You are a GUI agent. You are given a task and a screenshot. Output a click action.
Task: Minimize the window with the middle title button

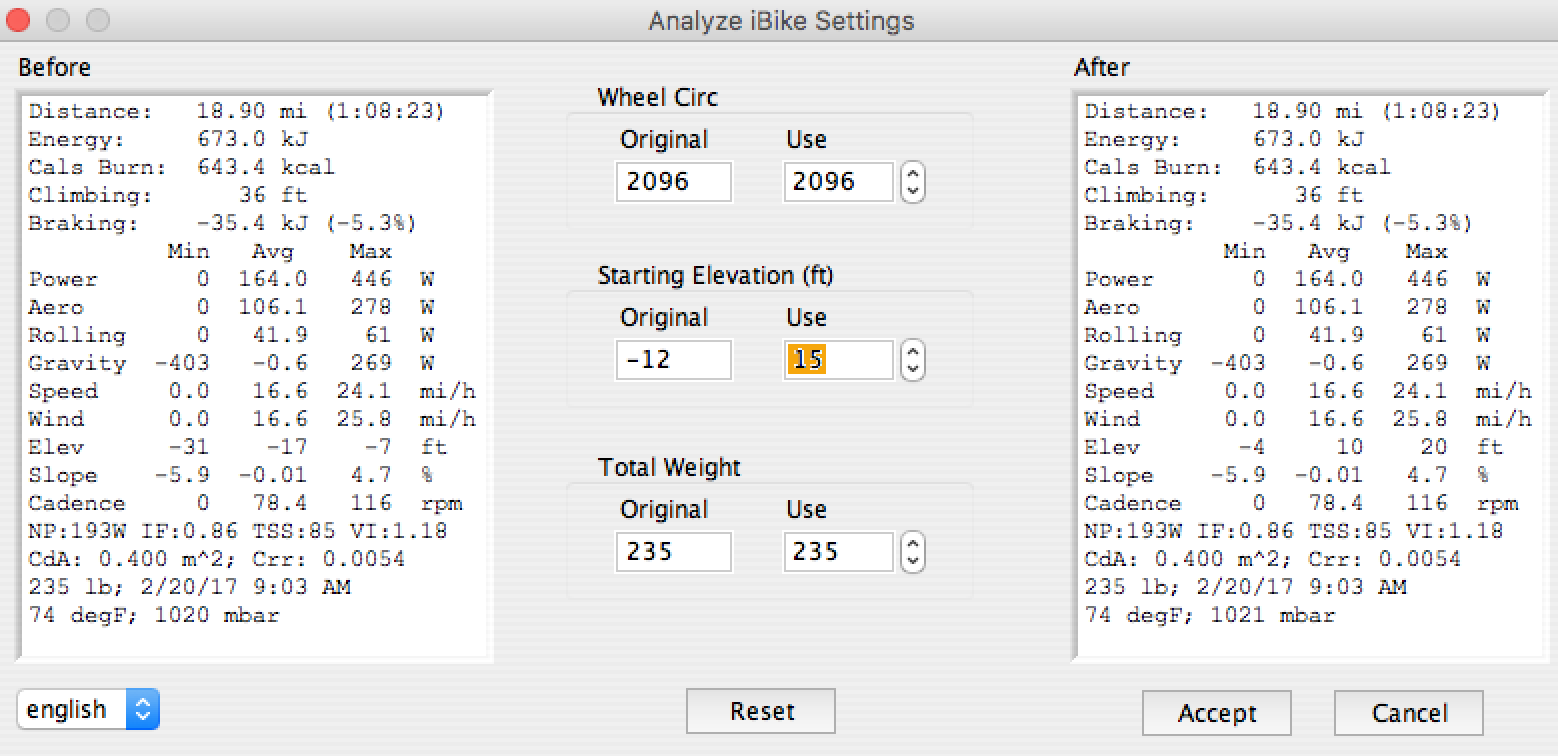point(58,20)
